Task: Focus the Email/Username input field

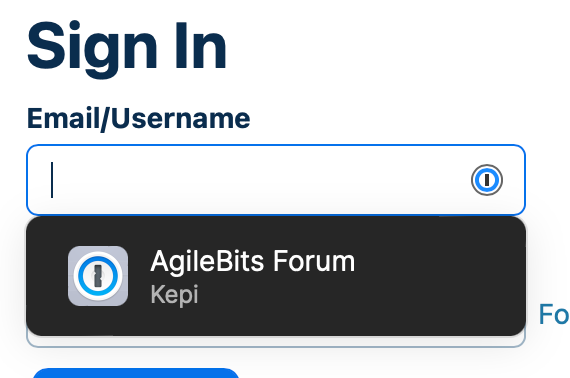Action: point(276,180)
